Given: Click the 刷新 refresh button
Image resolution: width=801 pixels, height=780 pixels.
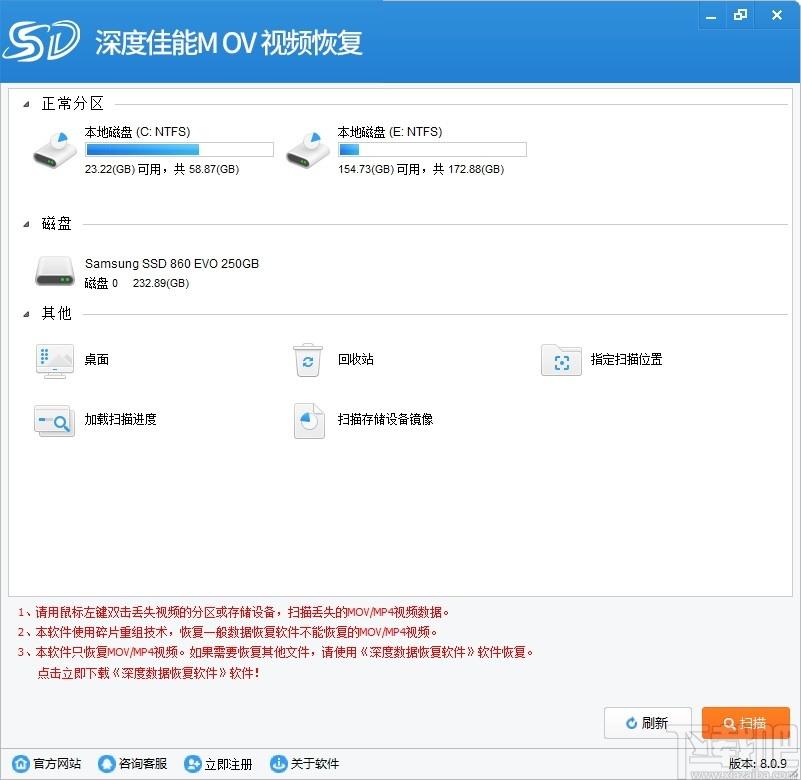Looking at the screenshot, I should tap(647, 723).
